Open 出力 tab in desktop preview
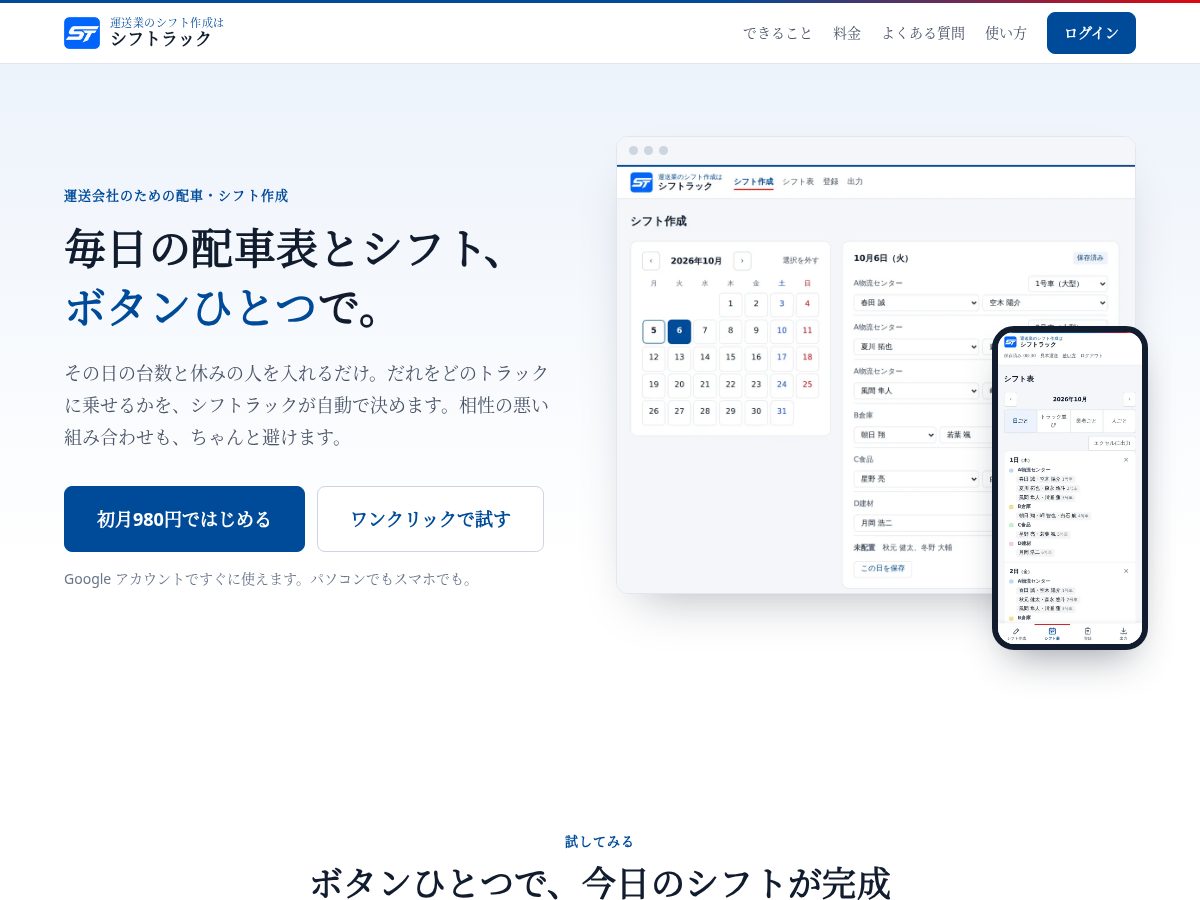 pyautogui.click(x=855, y=182)
